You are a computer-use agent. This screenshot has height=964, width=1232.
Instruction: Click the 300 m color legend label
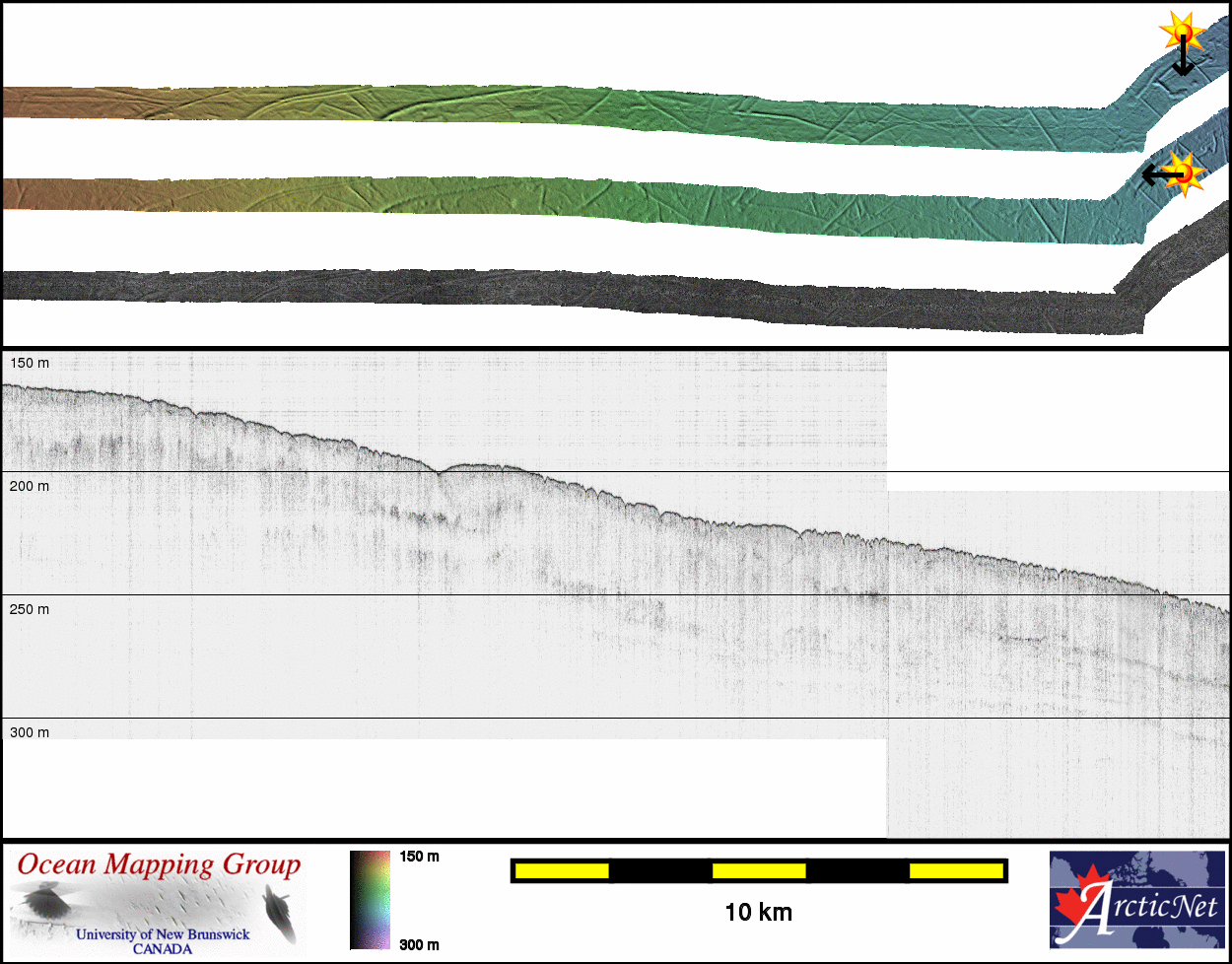pyautogui.click(x=419, y=945)
